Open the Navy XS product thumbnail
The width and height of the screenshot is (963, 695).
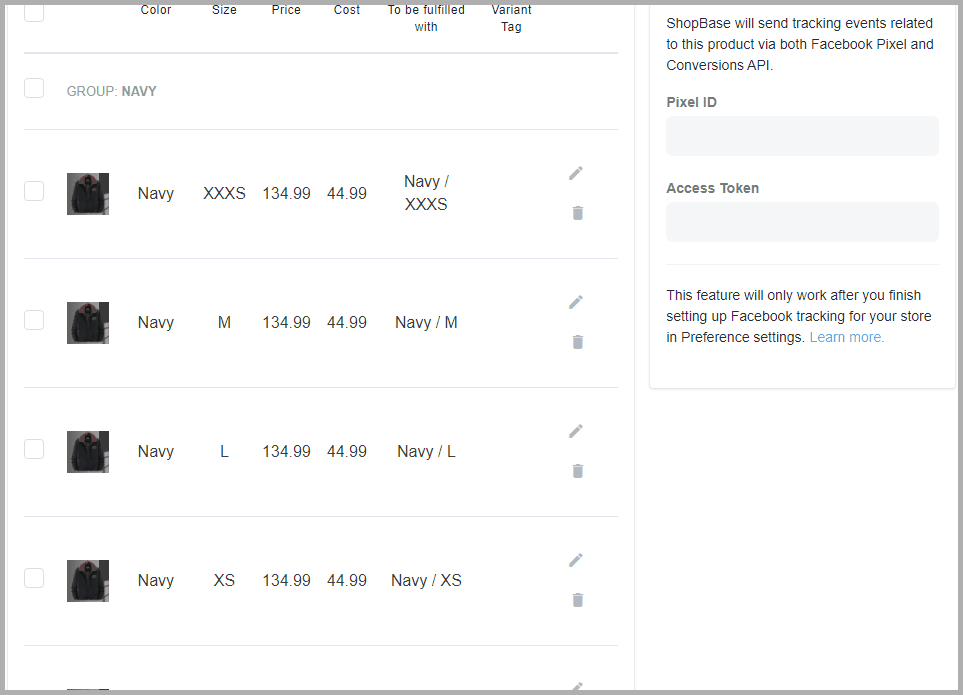pyautogui.click(x=88, y=581)
